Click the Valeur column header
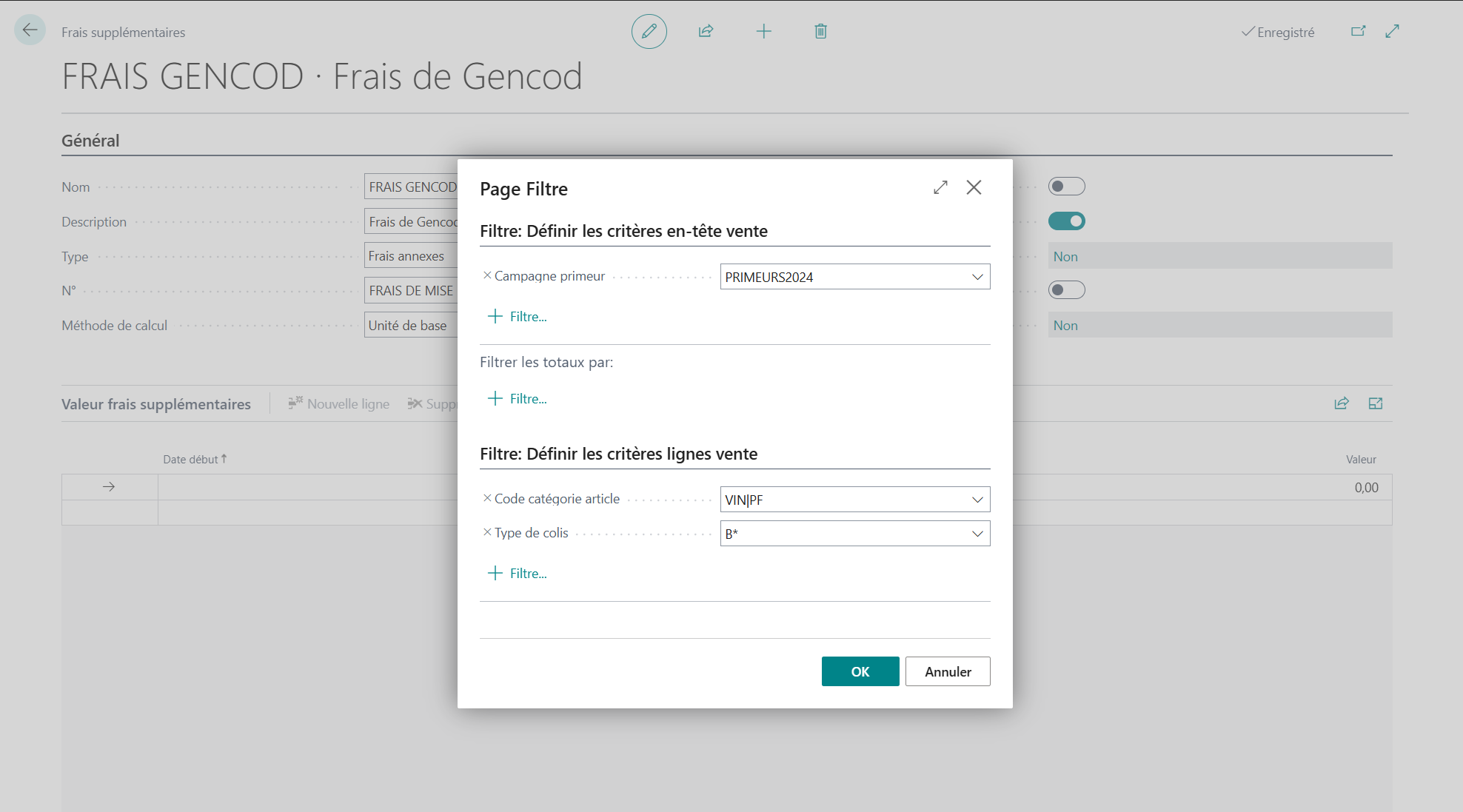This screenshot has width=1463, height=812. pyautogui.click(x=1361, y=459)
